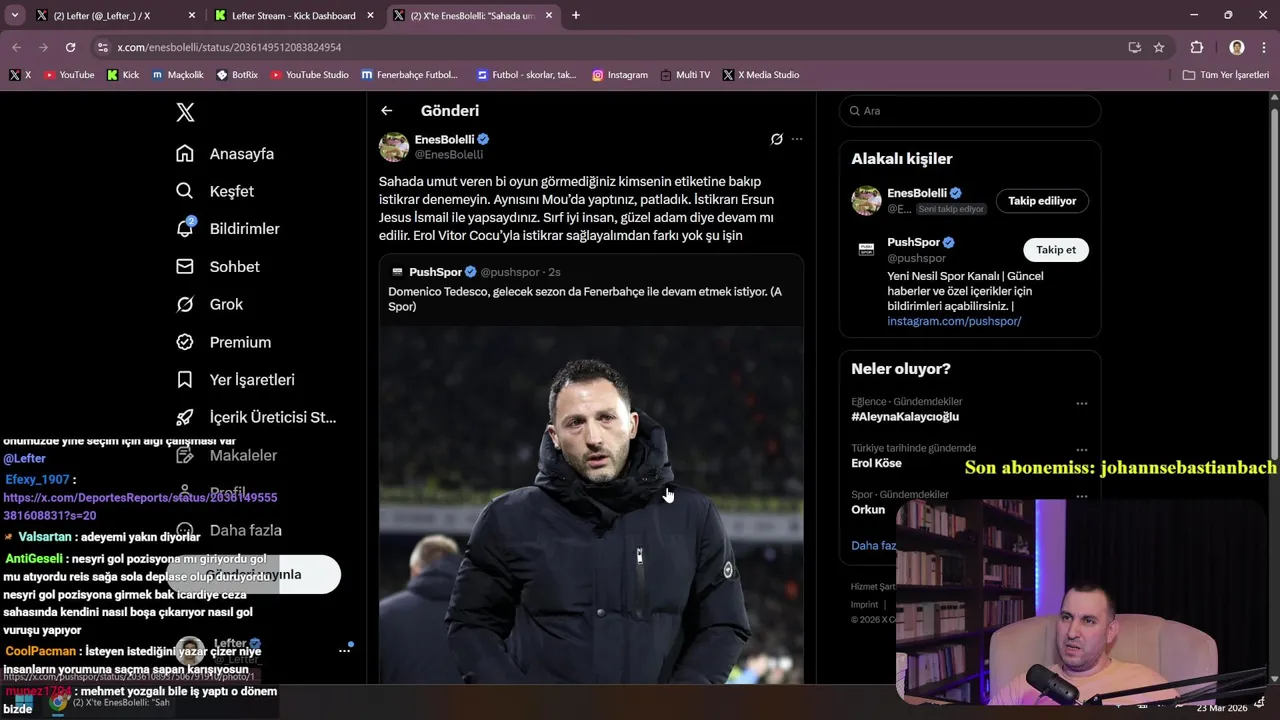Open Yer İşaretleri bookmarks
1280x720 pixels.
(x=235, y=380)
